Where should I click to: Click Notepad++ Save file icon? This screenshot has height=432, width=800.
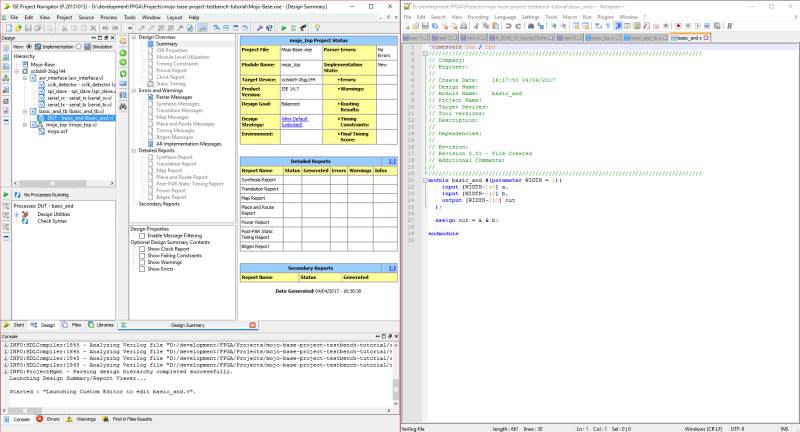click(425, 26)
